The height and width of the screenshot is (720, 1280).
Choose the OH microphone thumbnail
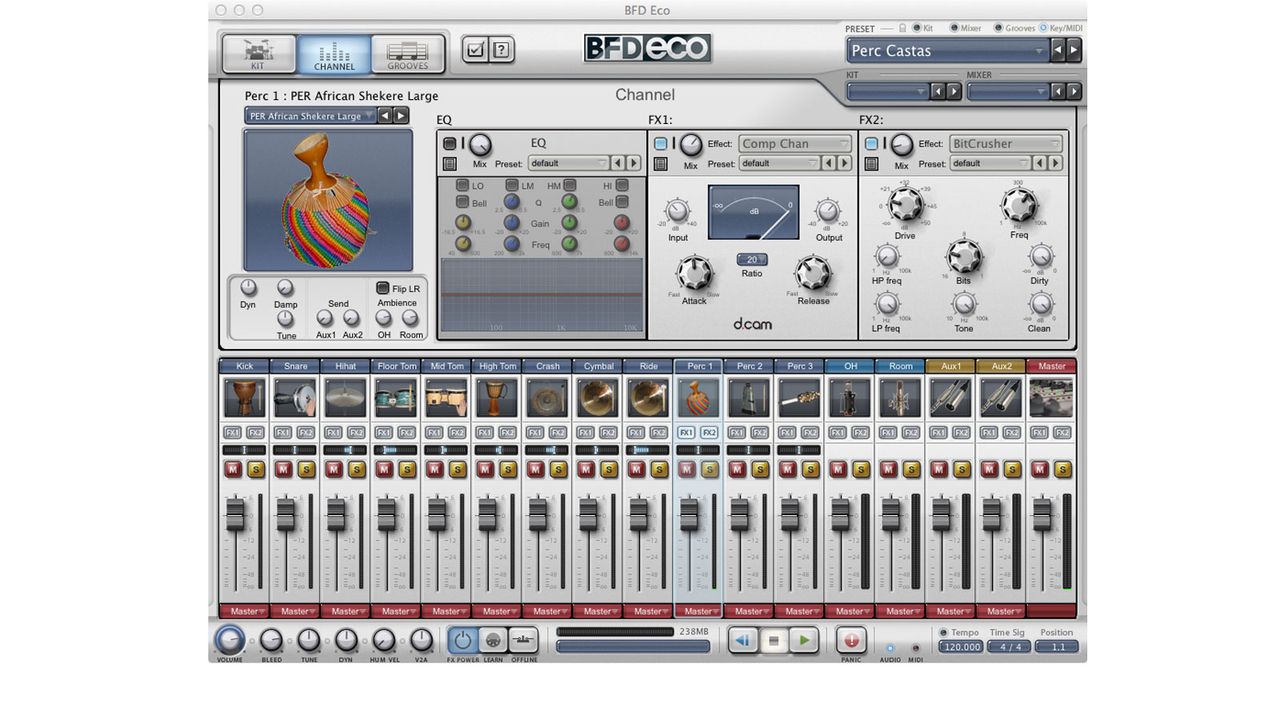click(x=850, y=398)
